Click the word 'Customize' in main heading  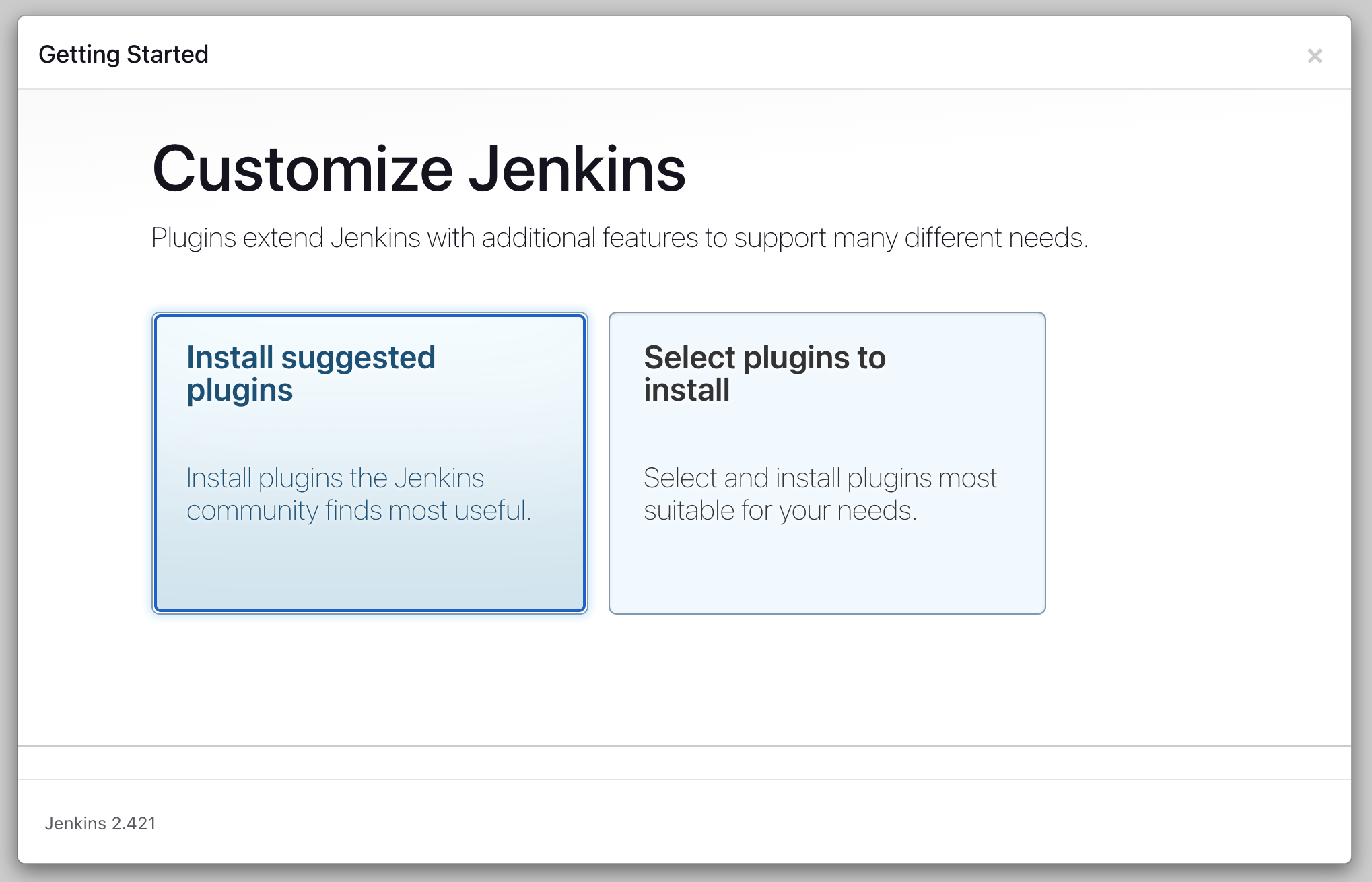(x=303, y=168)
